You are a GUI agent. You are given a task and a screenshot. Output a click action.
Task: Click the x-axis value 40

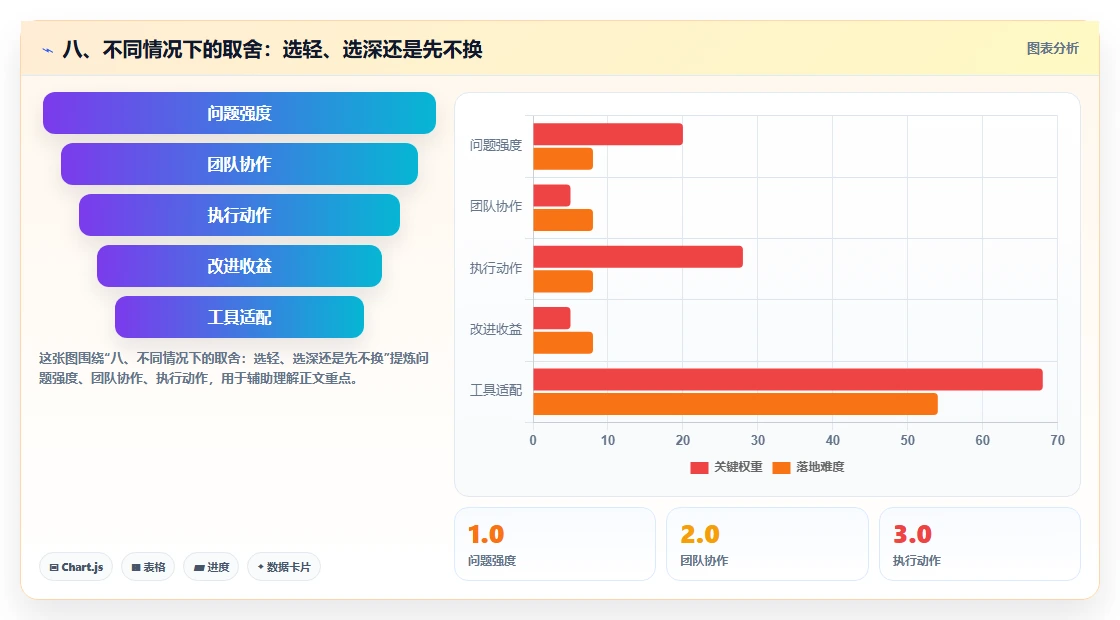point(832,441)
